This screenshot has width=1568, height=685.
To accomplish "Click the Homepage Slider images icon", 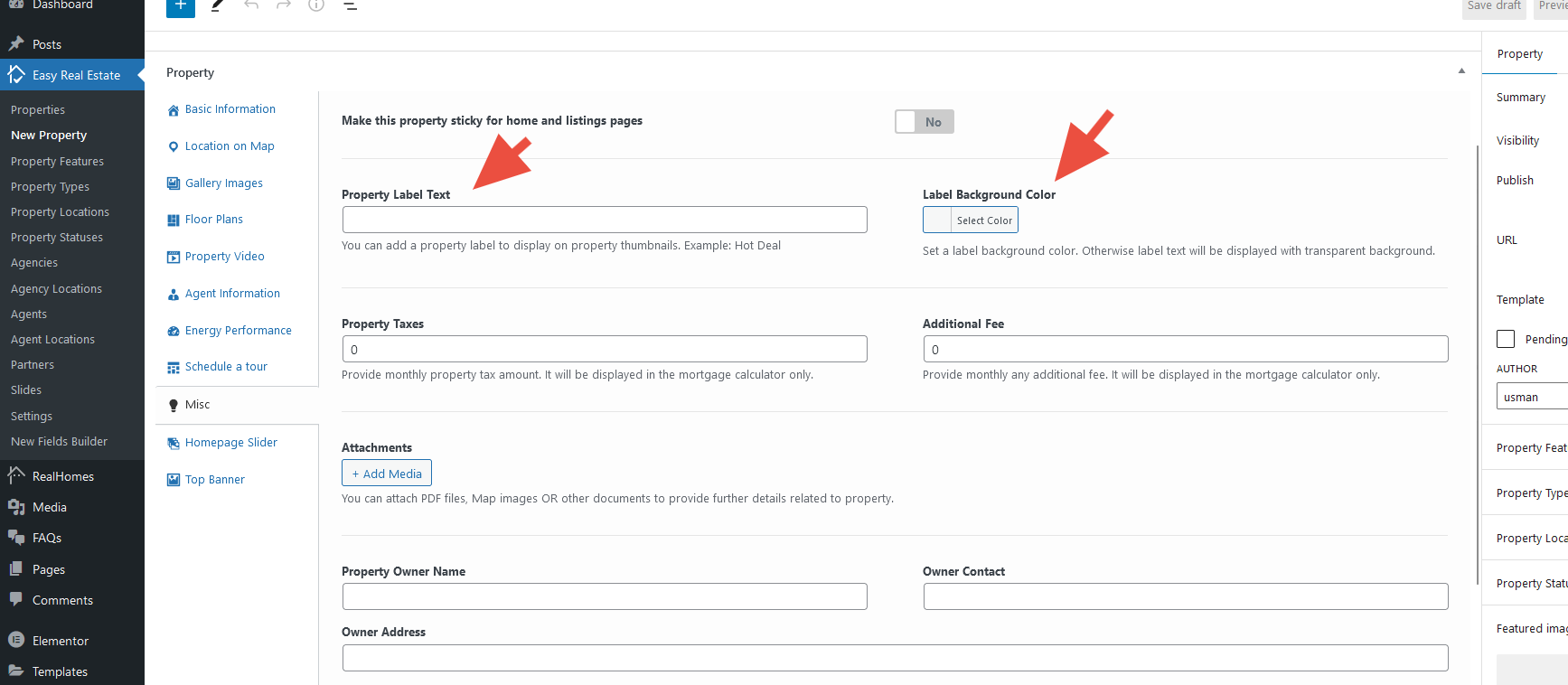I will point(174,443).
